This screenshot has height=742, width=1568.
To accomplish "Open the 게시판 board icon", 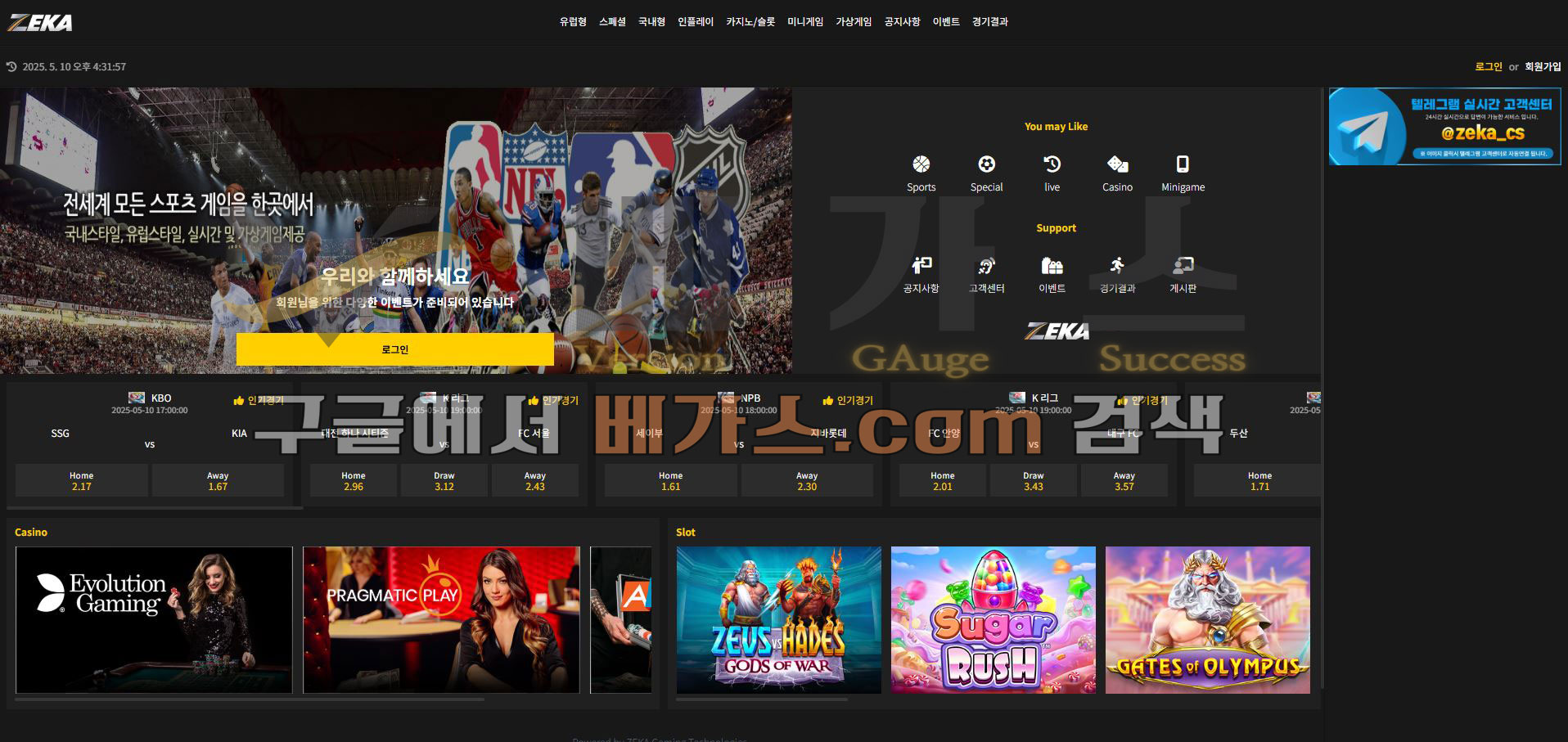I will (1183, 265).
